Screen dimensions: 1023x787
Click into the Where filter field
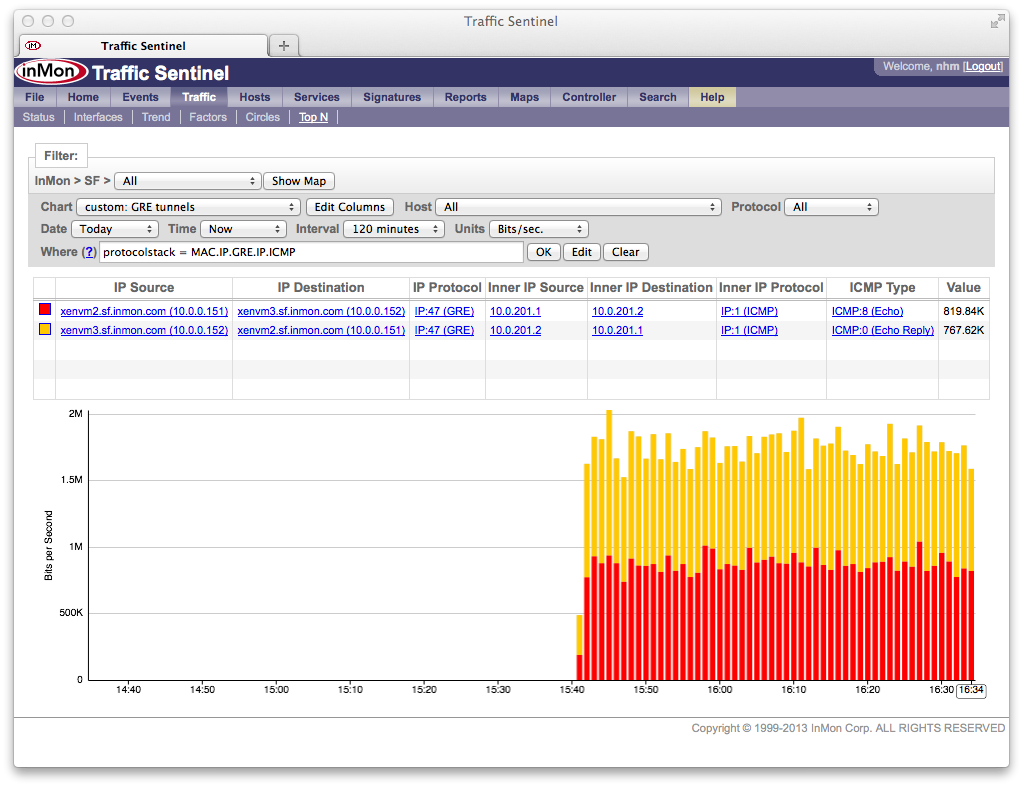(311, 252)
